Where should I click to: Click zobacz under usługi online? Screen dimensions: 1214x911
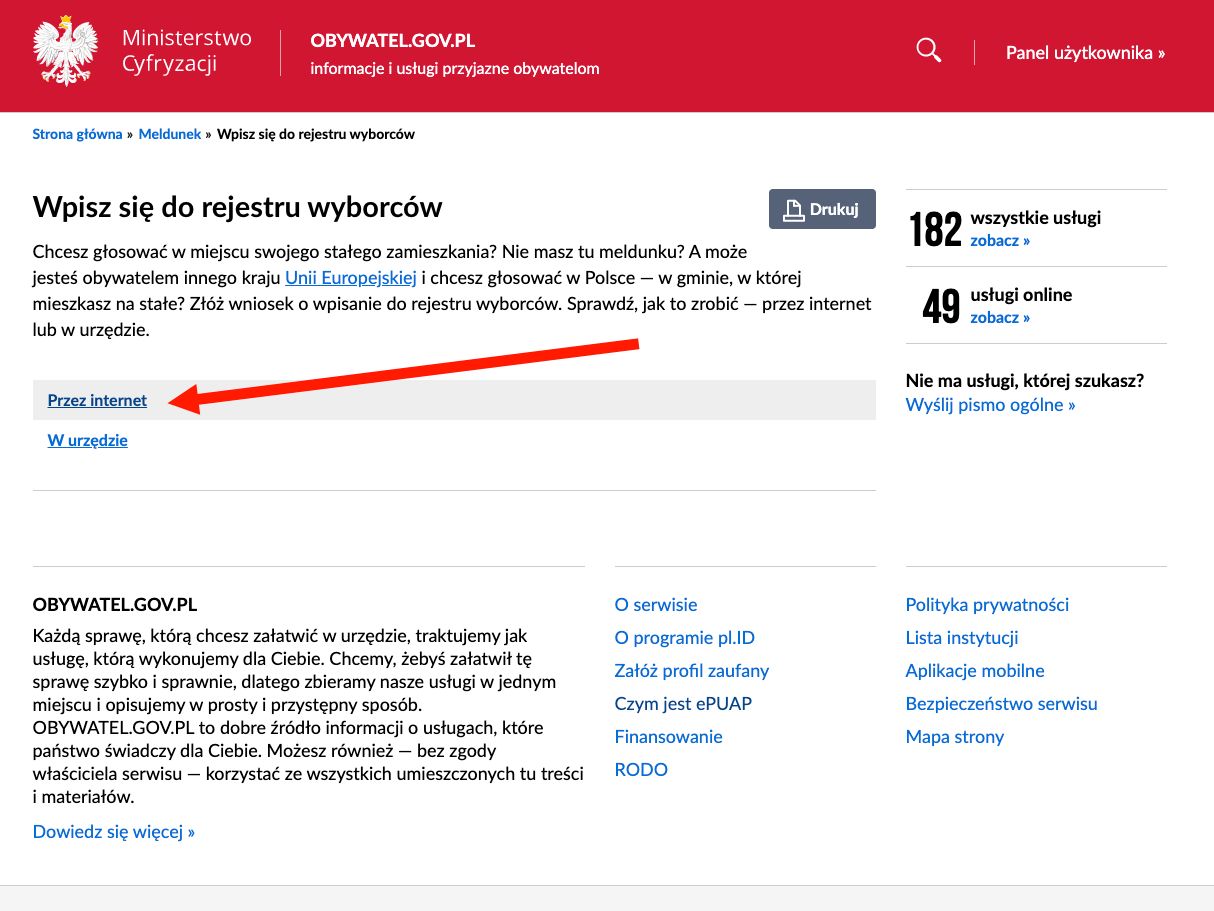point(1000,317)
